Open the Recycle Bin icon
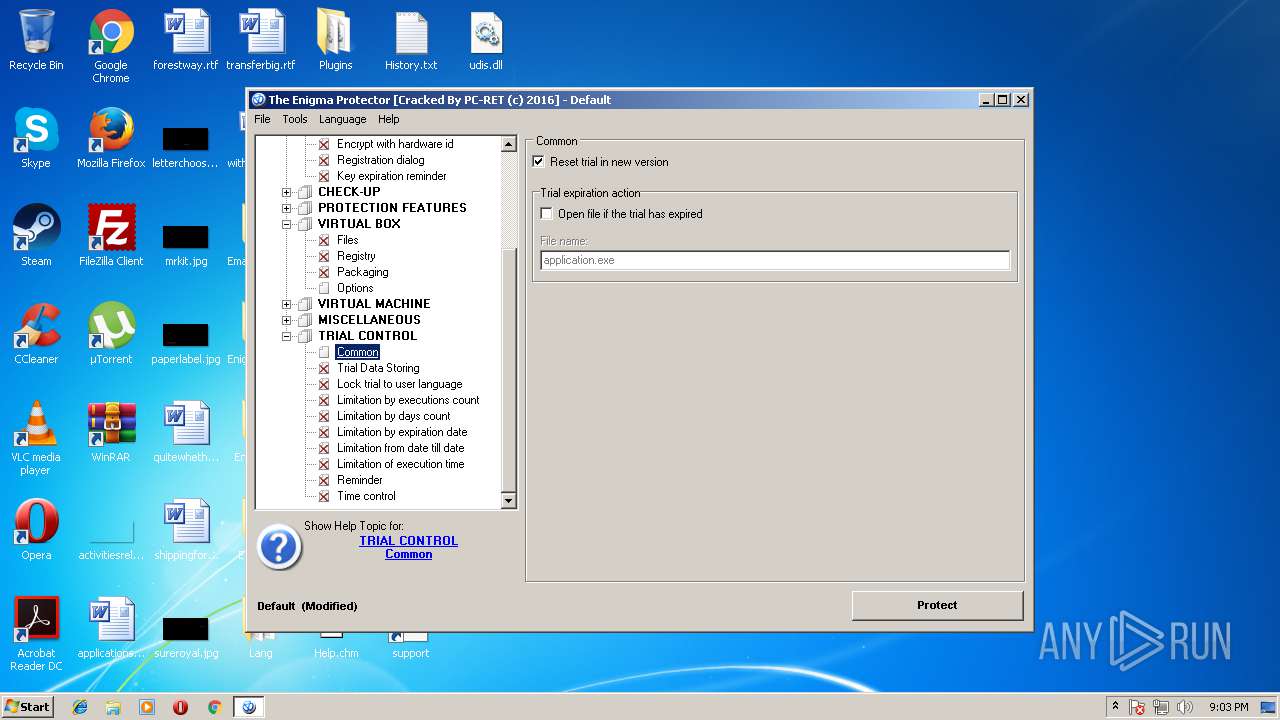The width and height of the screenshot is (1280, 720). click(x=36, y=40)
